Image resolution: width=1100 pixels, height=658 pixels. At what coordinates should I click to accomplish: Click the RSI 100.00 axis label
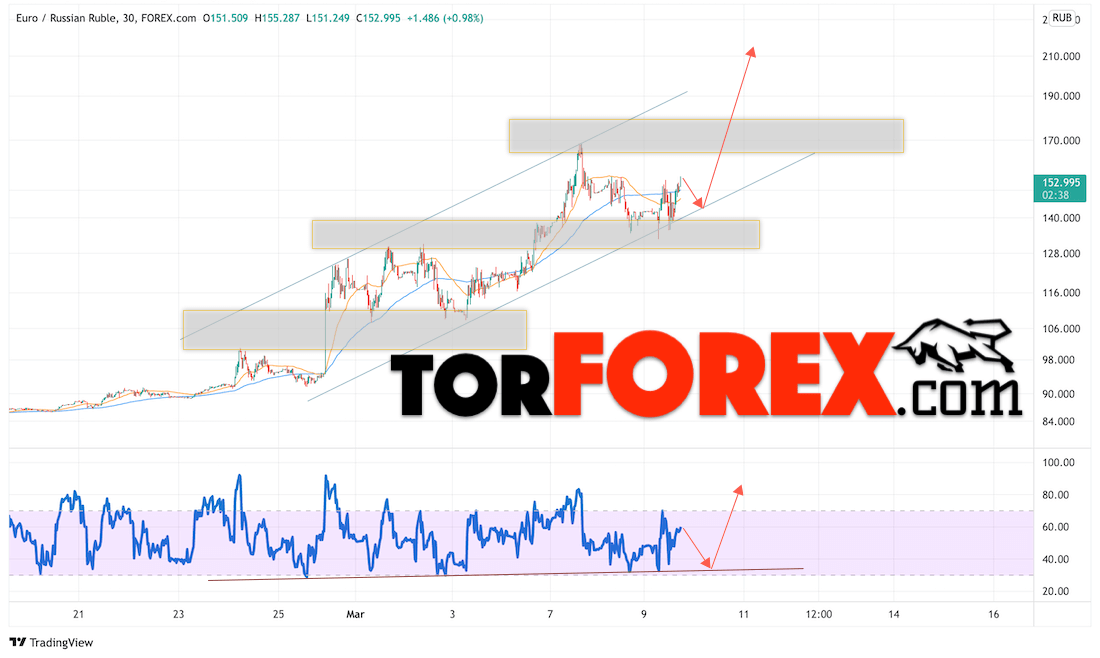1059,462
